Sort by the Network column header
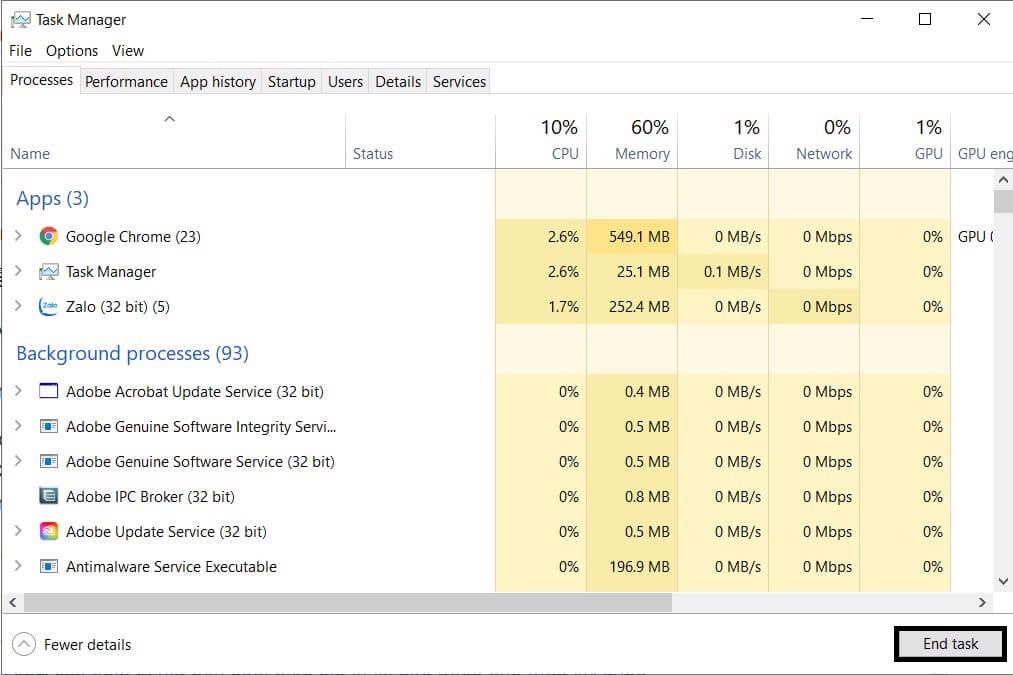1013x675 pixels. 814,140
